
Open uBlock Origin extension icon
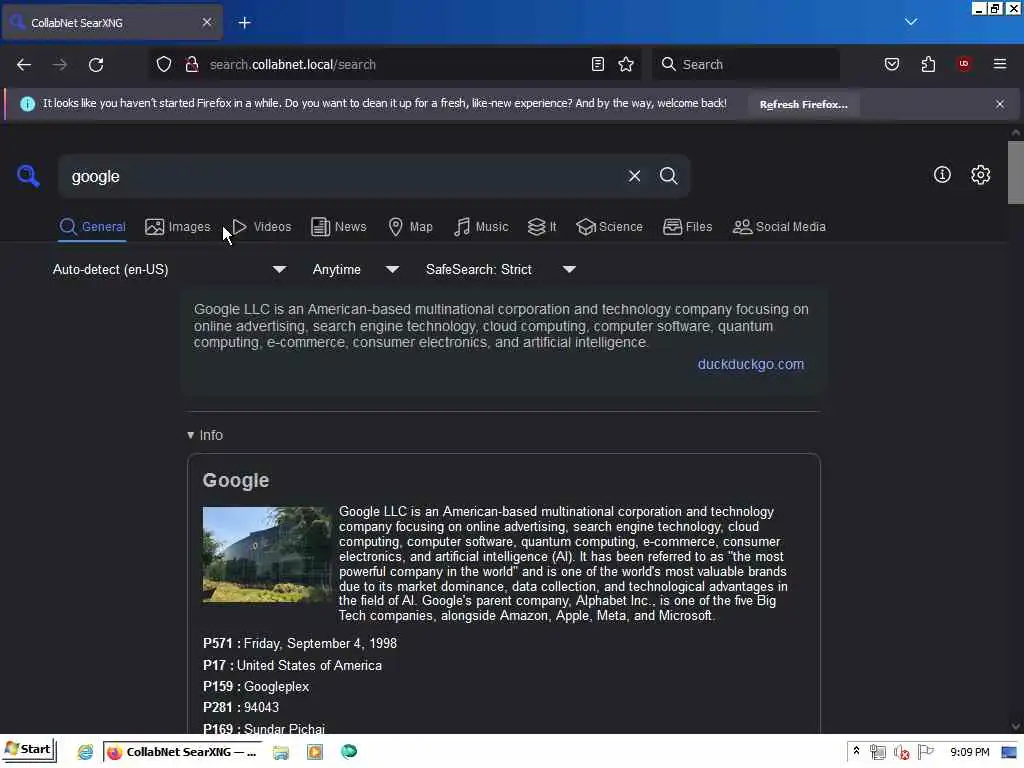[x=964, y=64]
